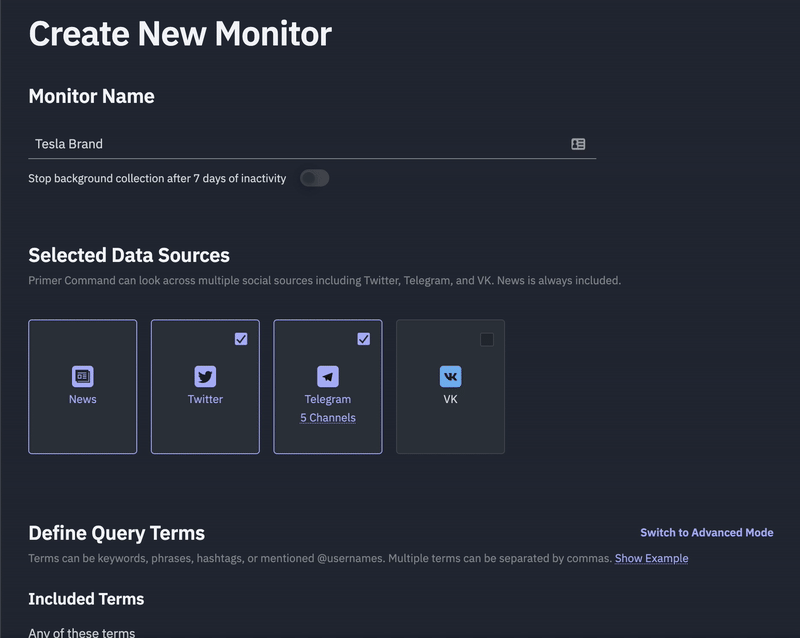Uncheck the Twitter data source checkbox
The width and height of the screenshot is (800, 638).
(241, 339)
